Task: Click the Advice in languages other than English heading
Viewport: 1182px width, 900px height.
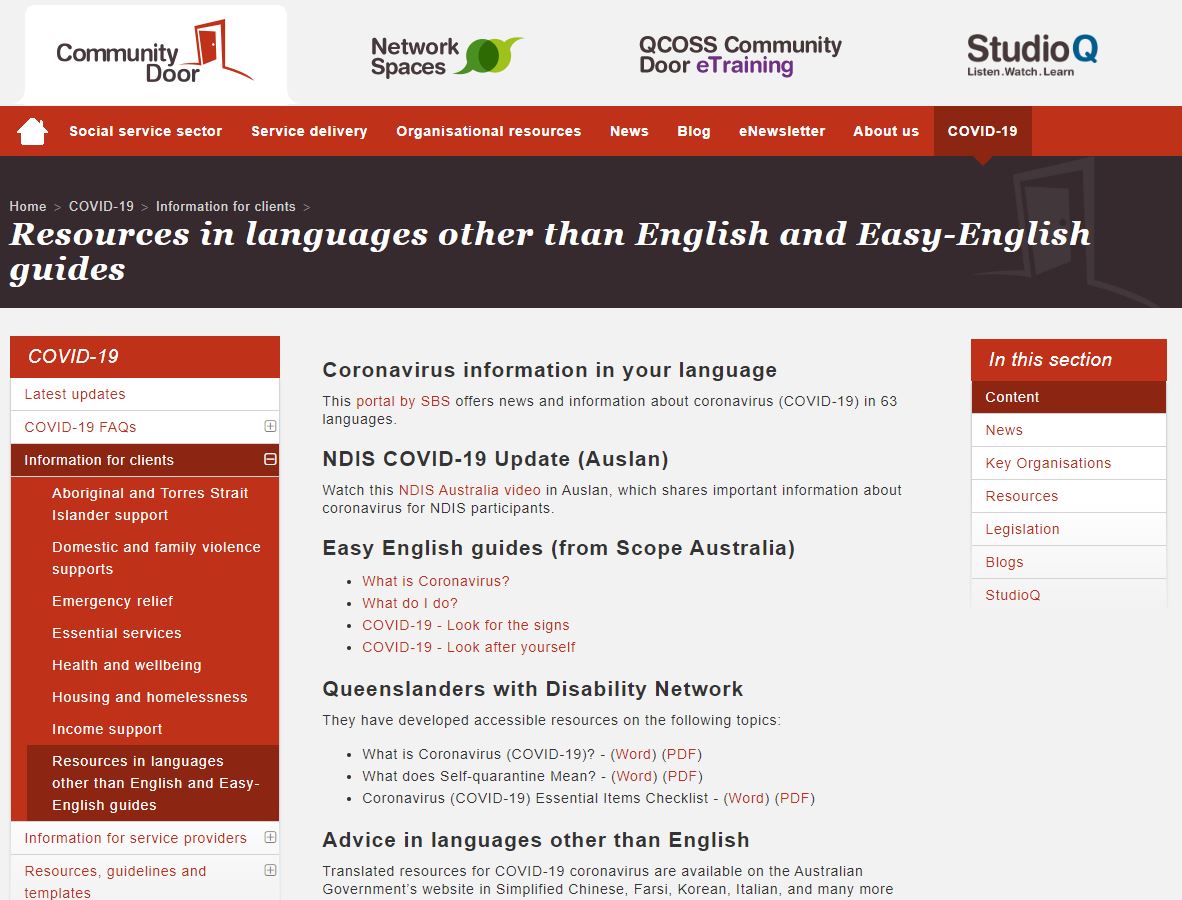Action: click(x=536, y=840)
